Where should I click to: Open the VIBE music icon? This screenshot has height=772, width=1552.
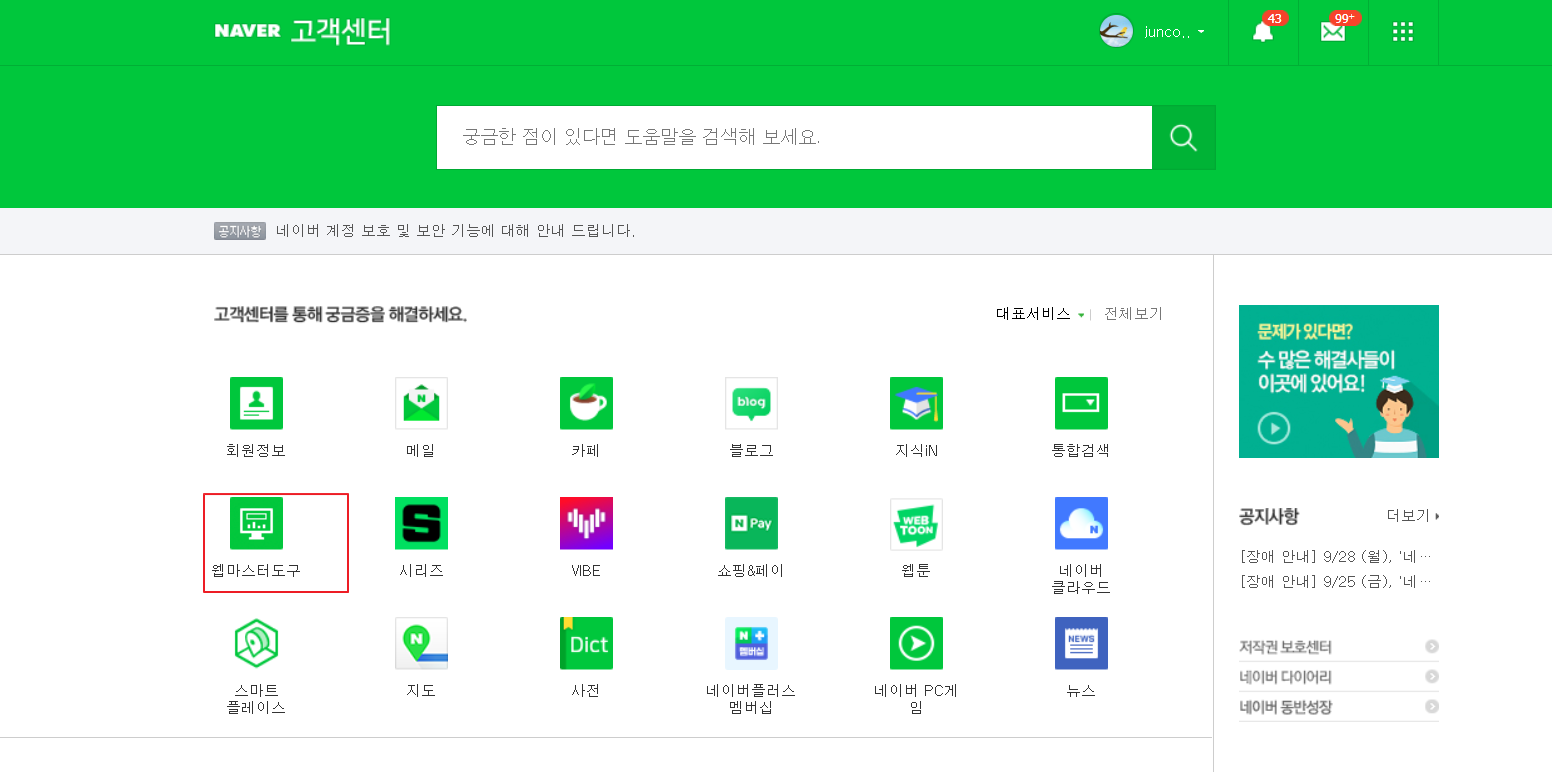(586, 523)
